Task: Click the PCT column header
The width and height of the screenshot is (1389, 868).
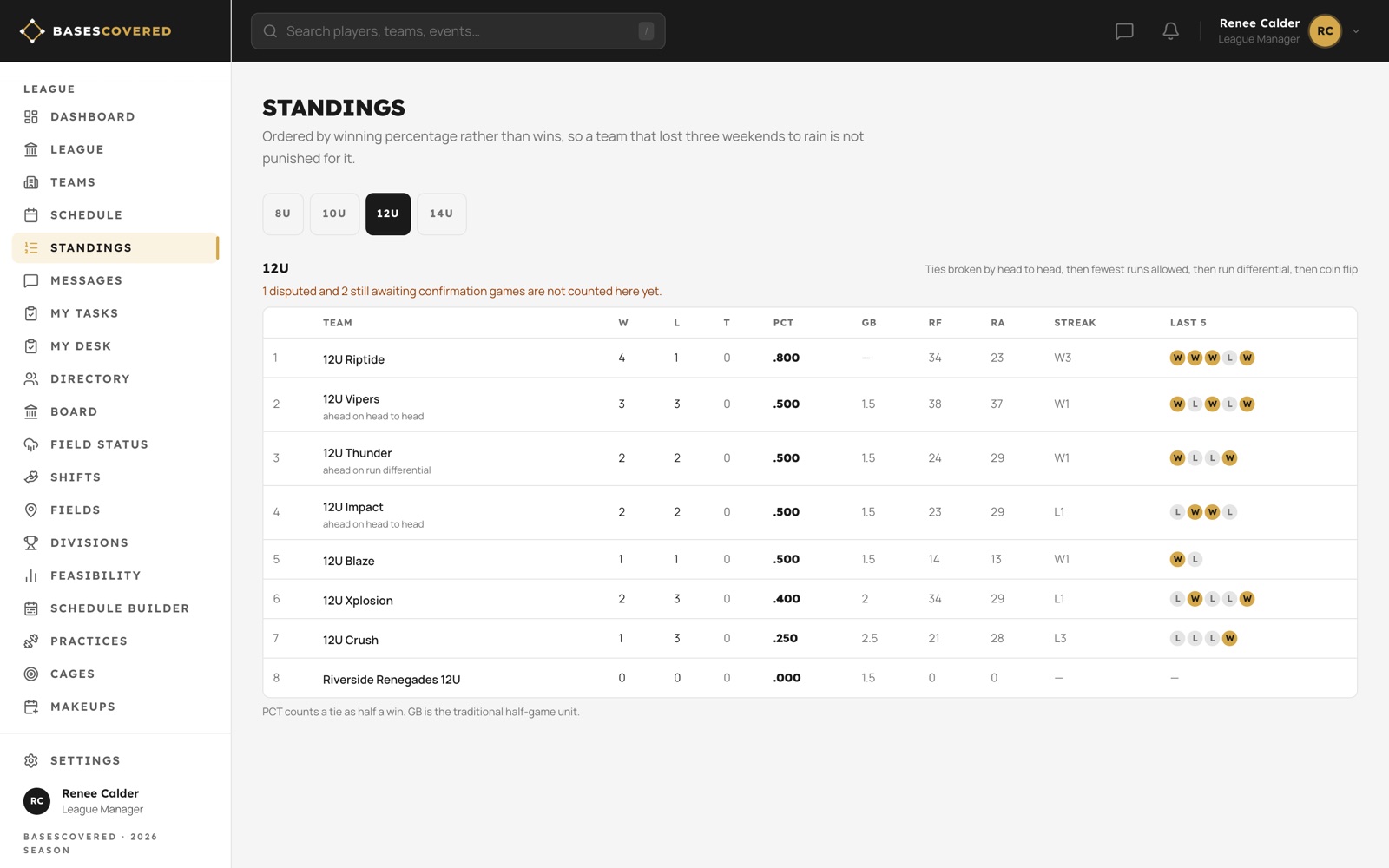Action: click(783, 323)
